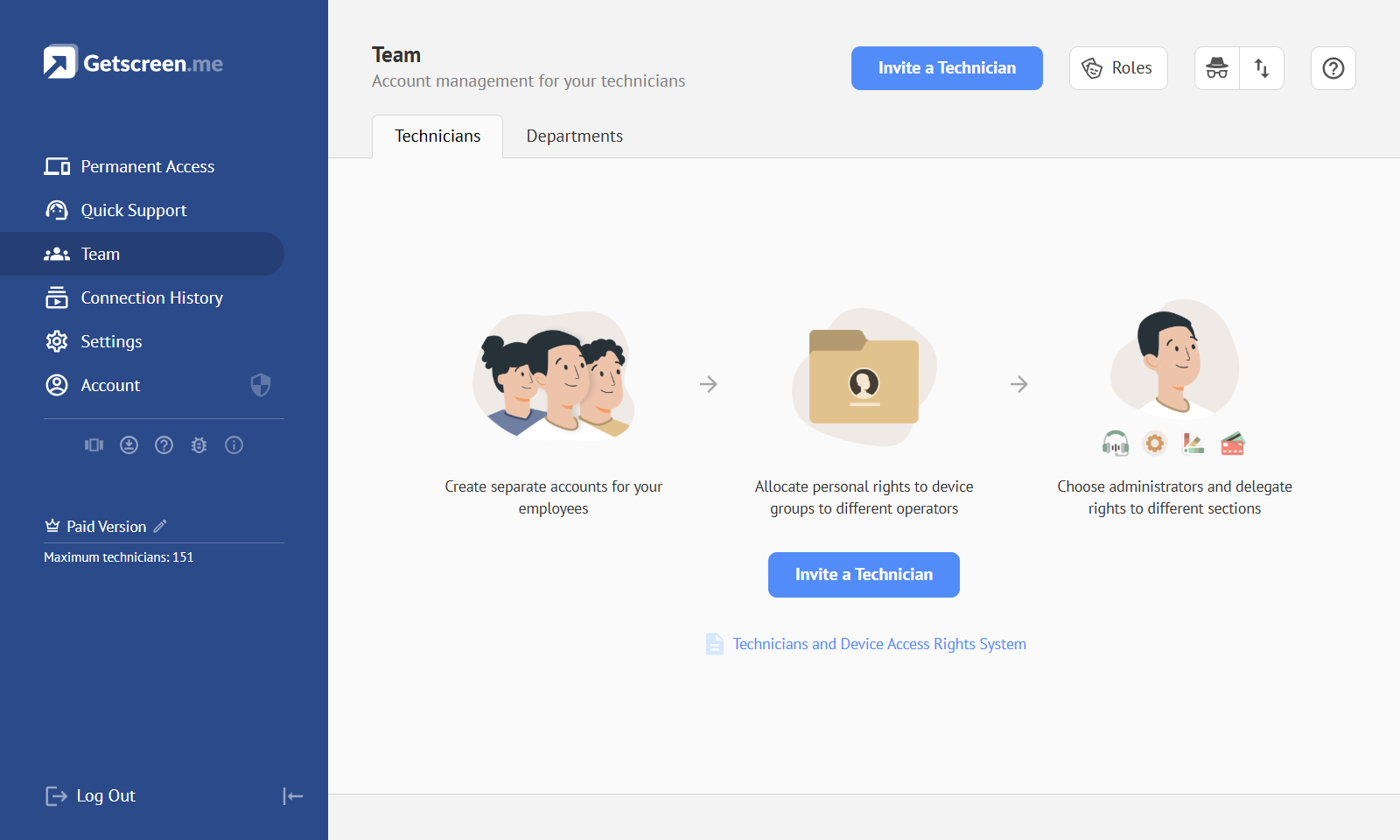1400x840 pixels.
Task: Click the shield icon next to Account
Action: (x=261, y=385)
